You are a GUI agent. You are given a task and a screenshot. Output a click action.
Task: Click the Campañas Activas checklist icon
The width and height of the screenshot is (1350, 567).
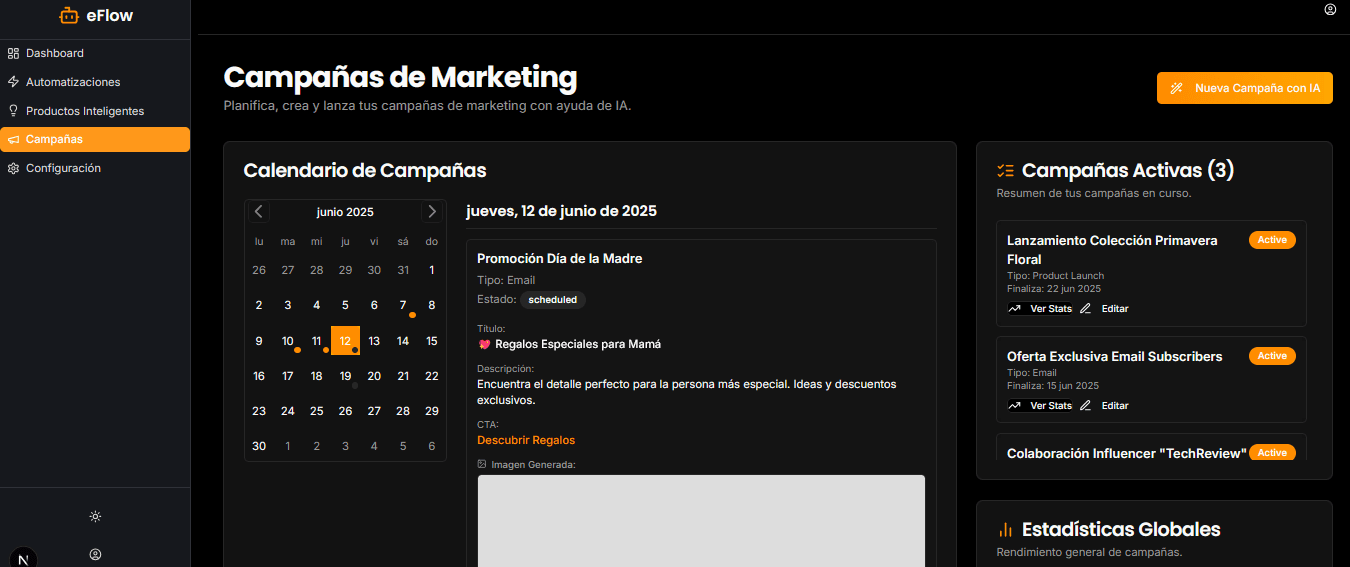[x=1006, y=171]
